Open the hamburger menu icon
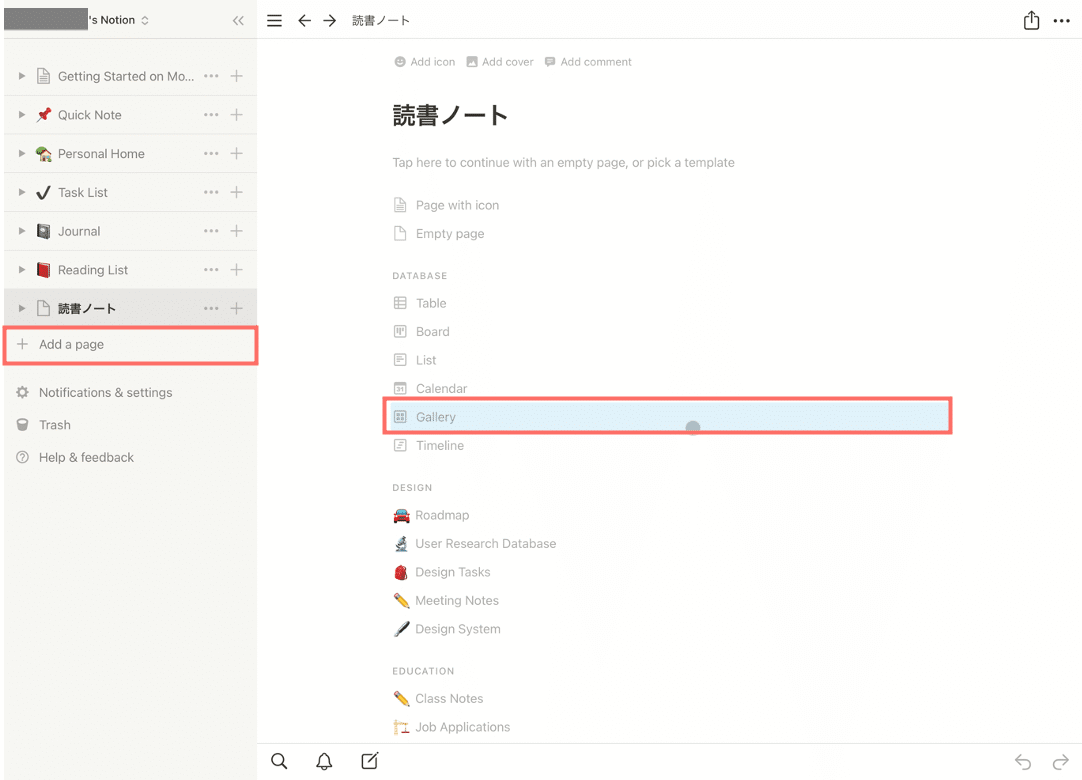 [x=275, y=20]
